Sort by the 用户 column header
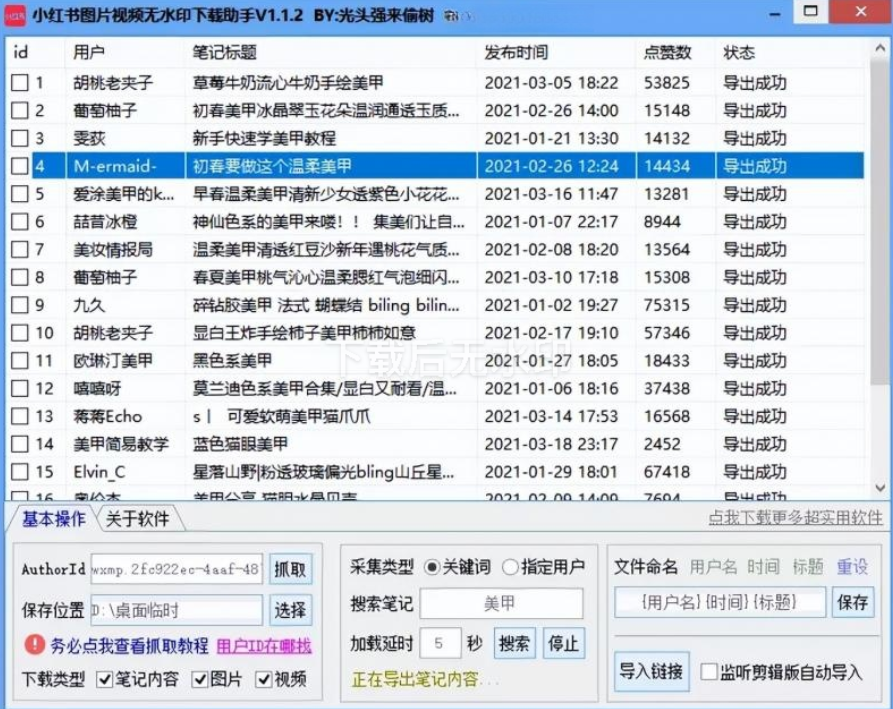Image resolution: width=893 pixels, height=709 pixels. pos(124,52)
